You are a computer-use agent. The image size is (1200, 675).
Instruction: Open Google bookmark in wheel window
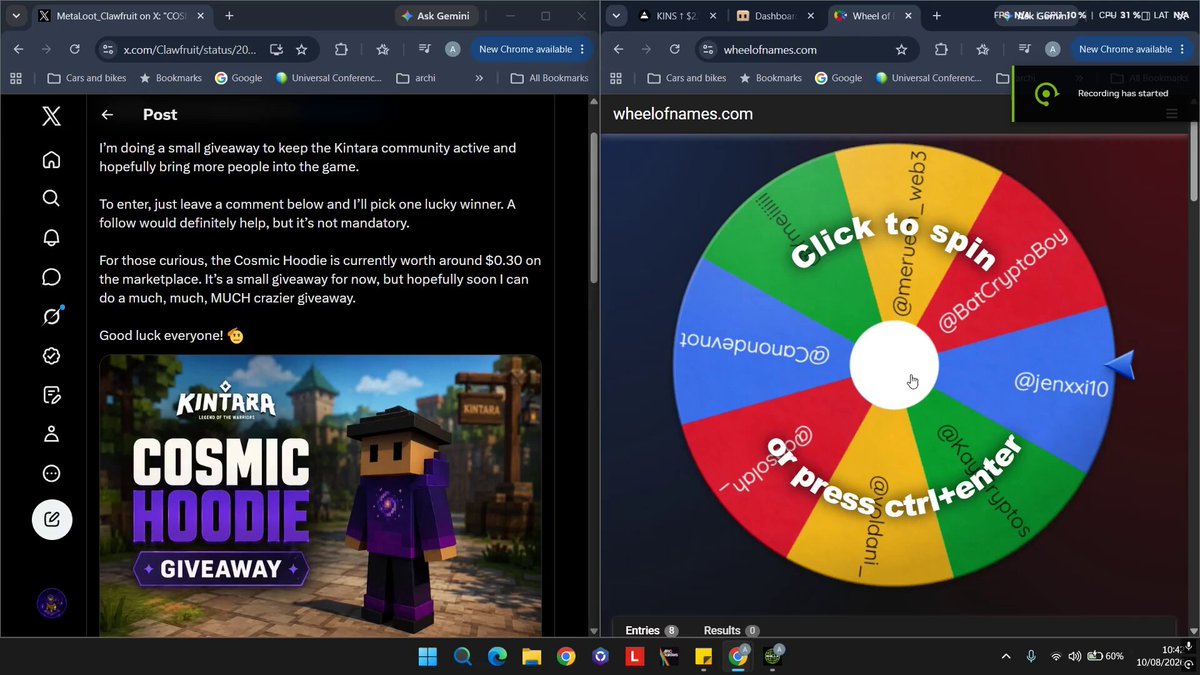click(x=838, y=78)
